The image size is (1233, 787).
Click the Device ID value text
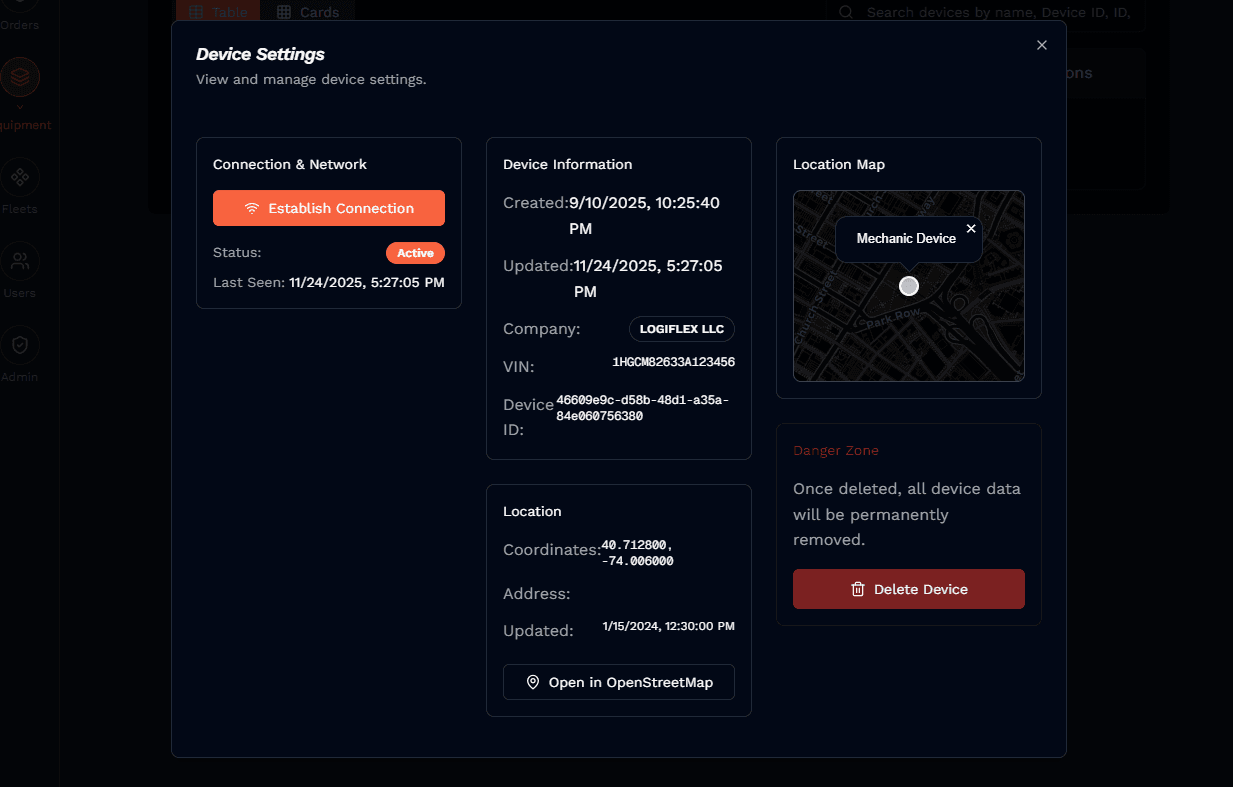click(x=642, y=408)
